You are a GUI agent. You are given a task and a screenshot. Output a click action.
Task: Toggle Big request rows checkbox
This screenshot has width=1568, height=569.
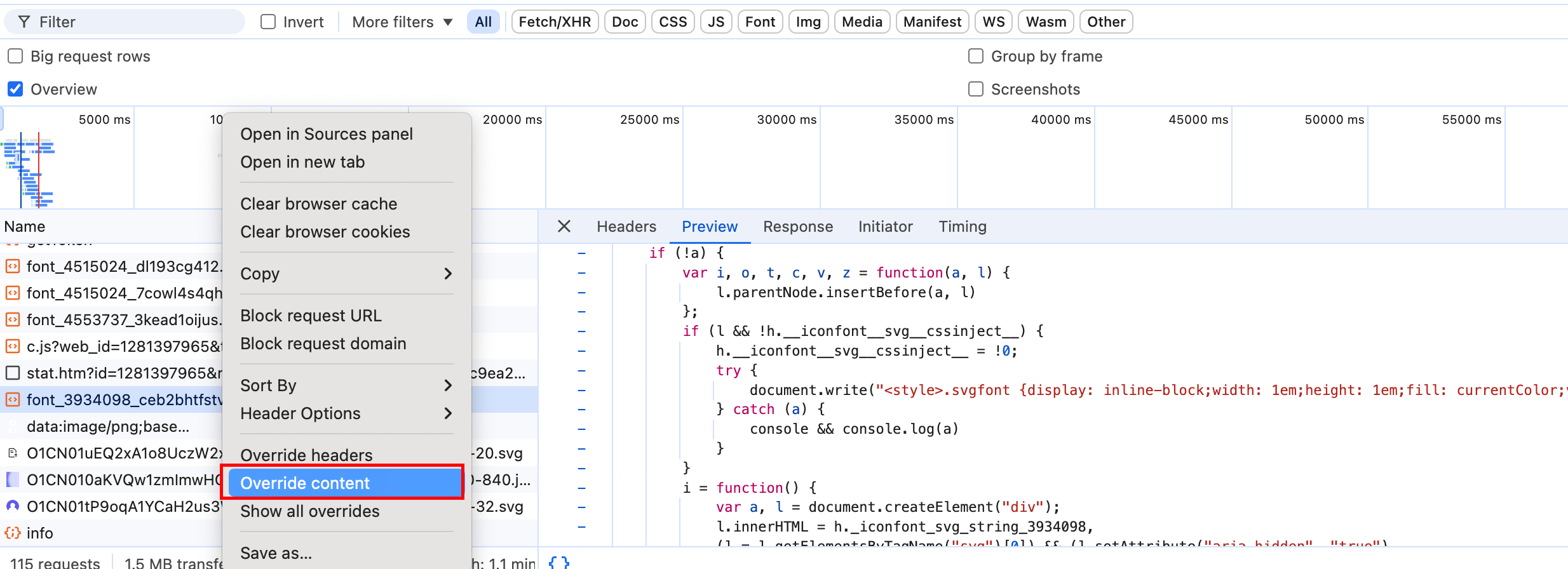(x=15, y=57)
